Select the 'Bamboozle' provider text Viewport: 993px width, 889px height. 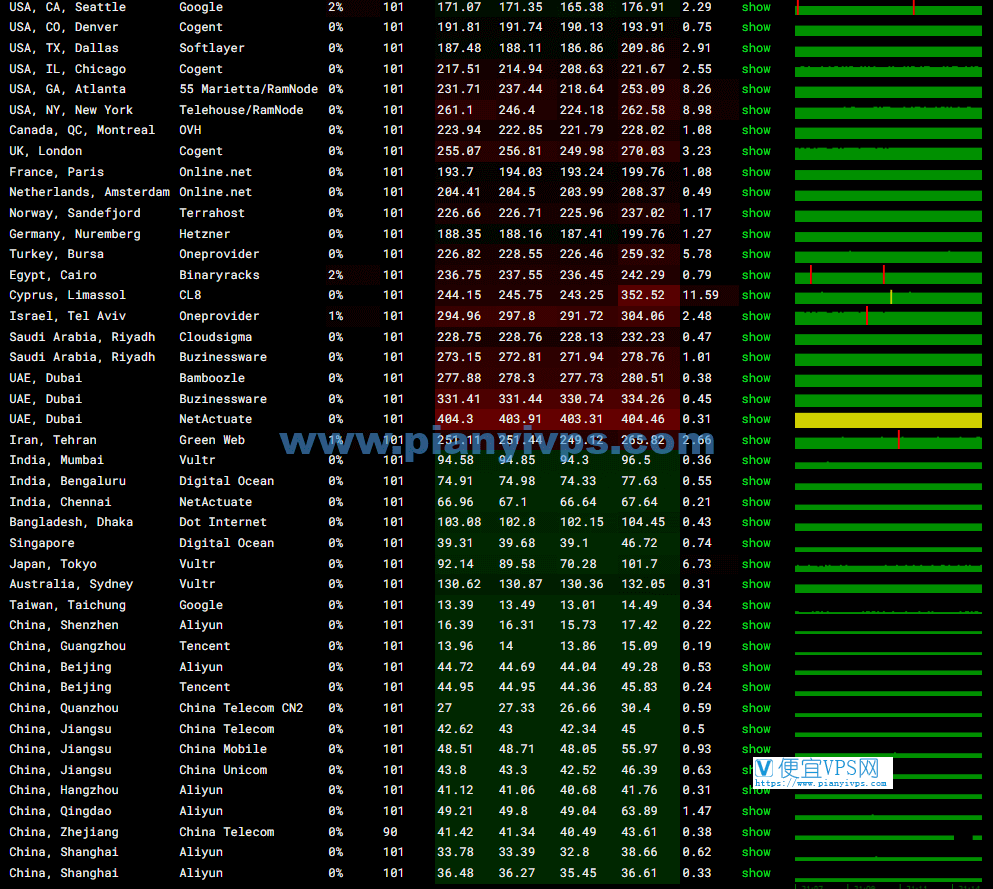[212, 378]
